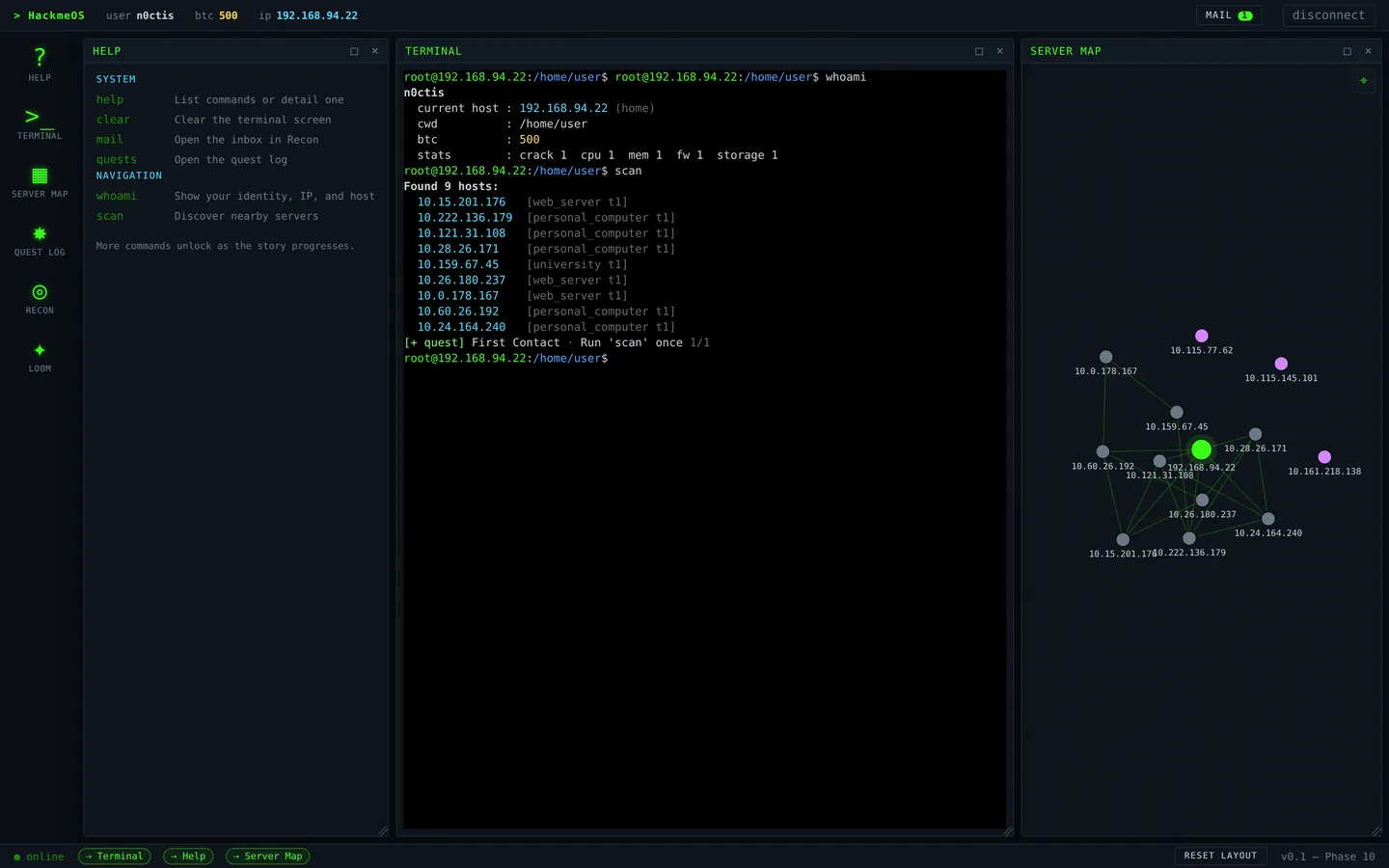1389x868 pixels.
Task: Switch to the Help taskbar chip
Action: coord(188,856)
